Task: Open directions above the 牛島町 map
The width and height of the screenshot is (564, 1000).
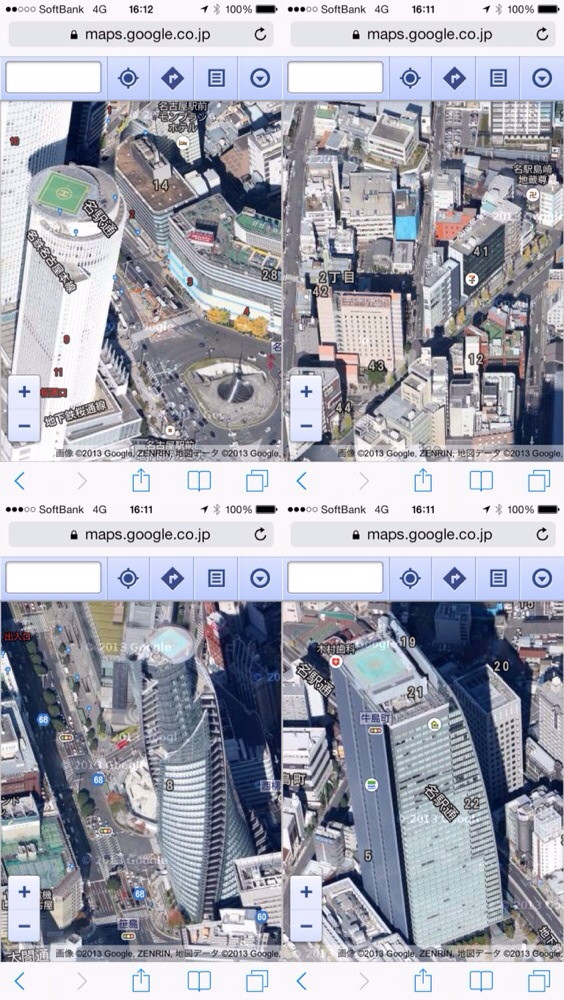Action: point(454,578)
